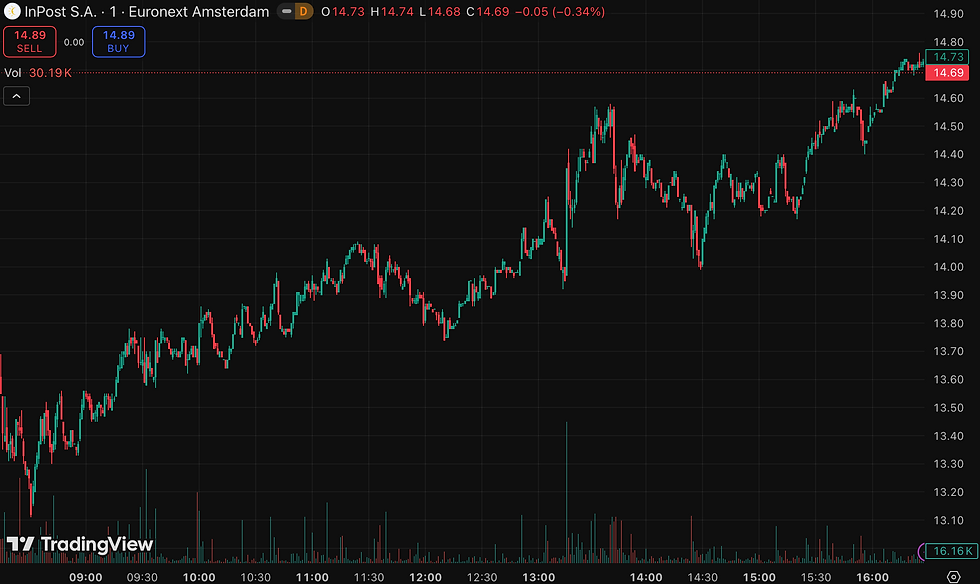Click the 13.40 price scale label
Screen dimensions: 980x584
click(948, 436)
